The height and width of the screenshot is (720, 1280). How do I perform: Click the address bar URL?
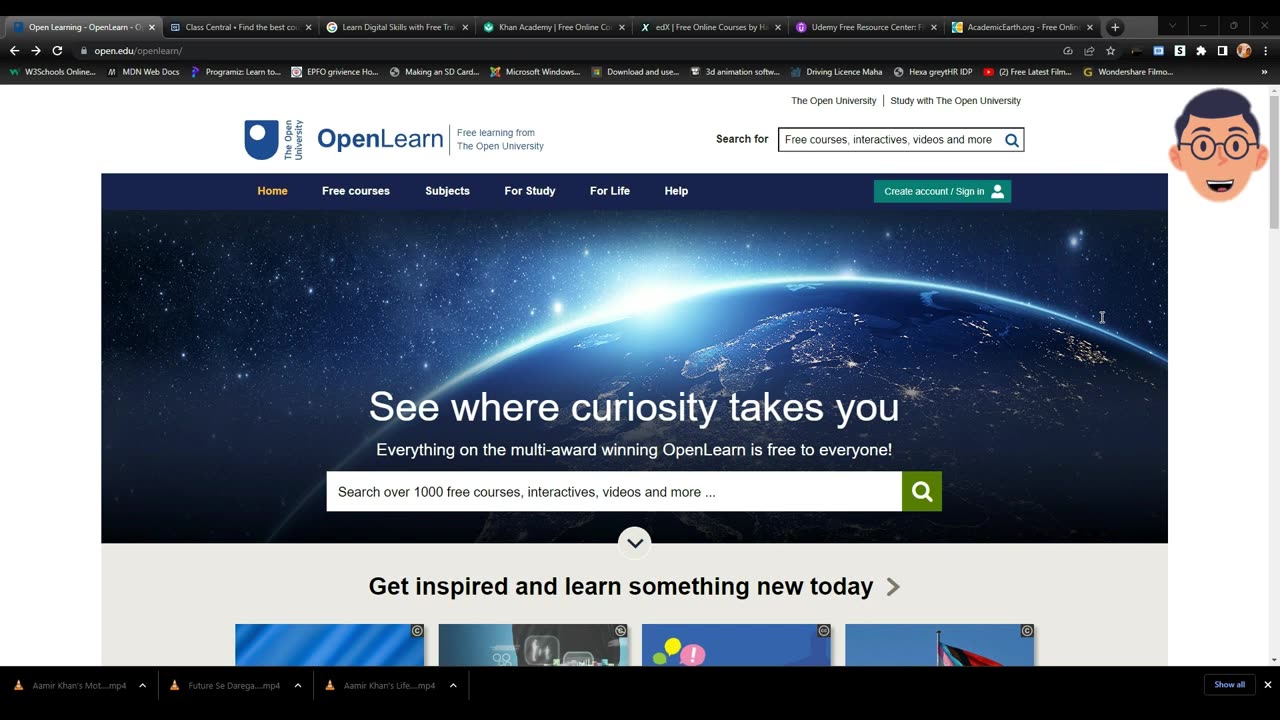coord(138,51)
